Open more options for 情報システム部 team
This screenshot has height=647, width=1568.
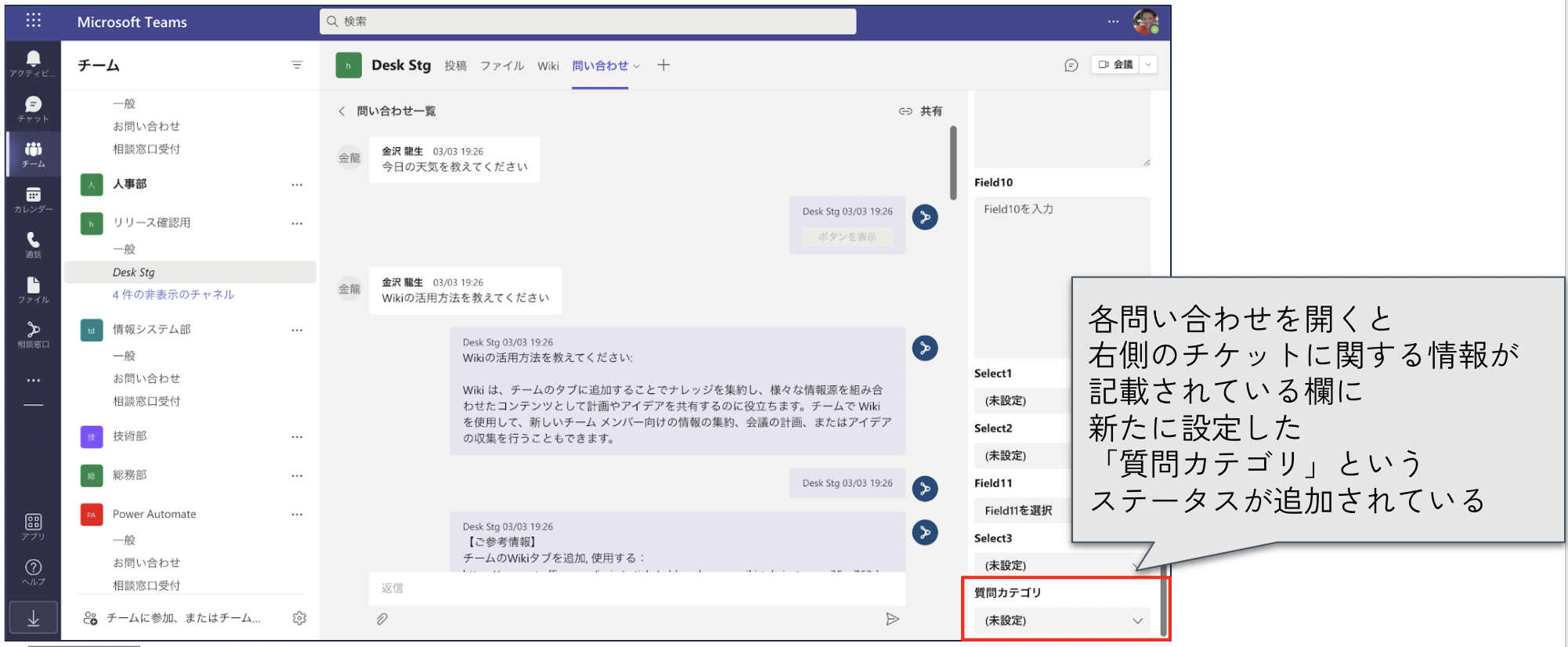coord(297,330)
